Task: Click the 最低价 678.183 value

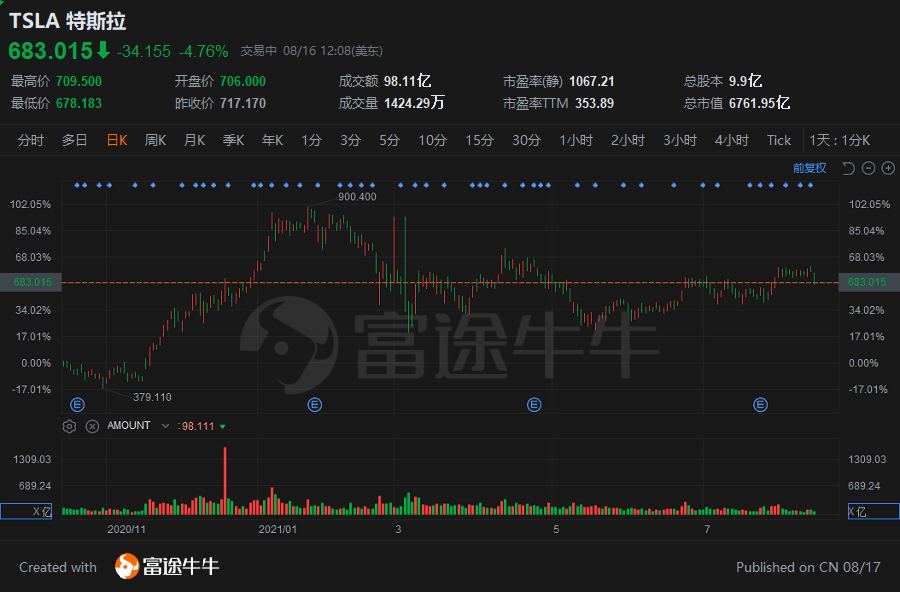Action: click(79, 103)
